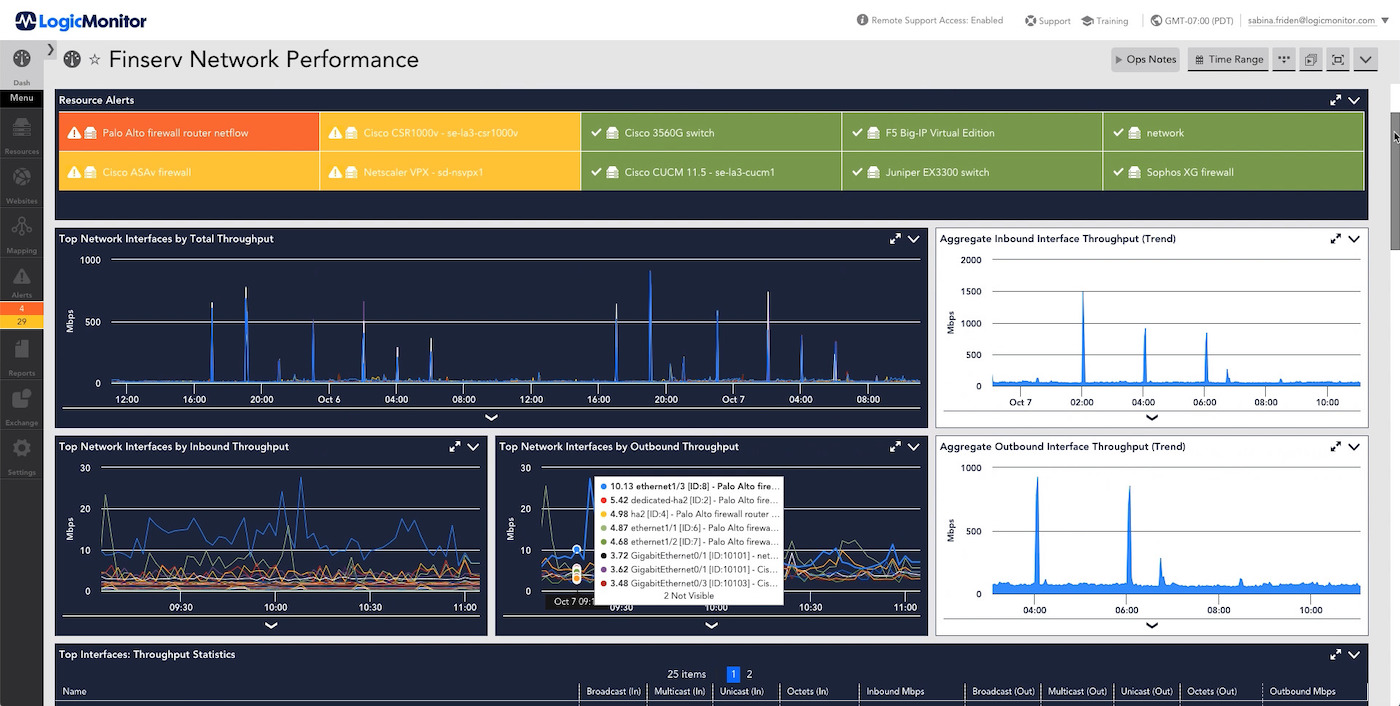Enter full screen dashboard mode

[x=1338, y=60]
